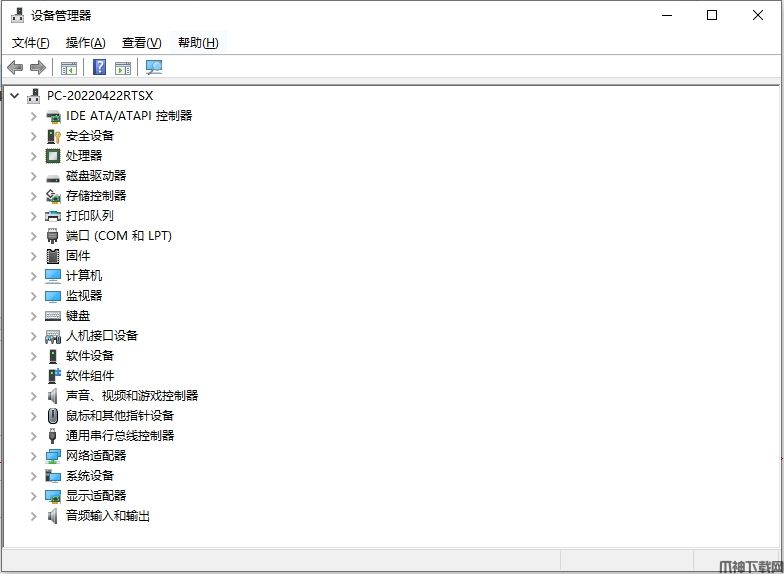
Task: Click the IDE ATA/ATAPI 控制器 device icon
Action: (53, 116)
